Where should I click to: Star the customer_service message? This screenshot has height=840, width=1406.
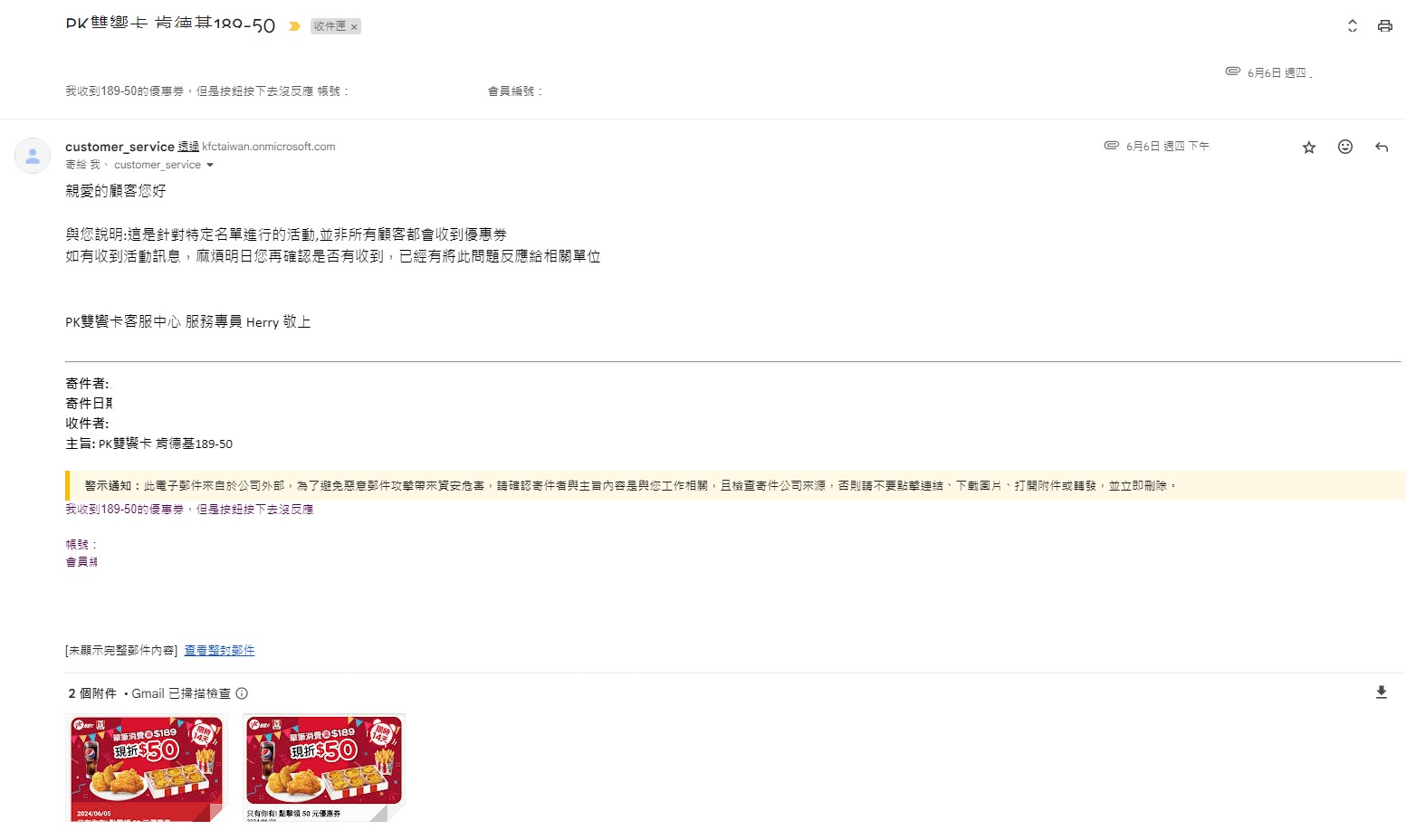1309,147
